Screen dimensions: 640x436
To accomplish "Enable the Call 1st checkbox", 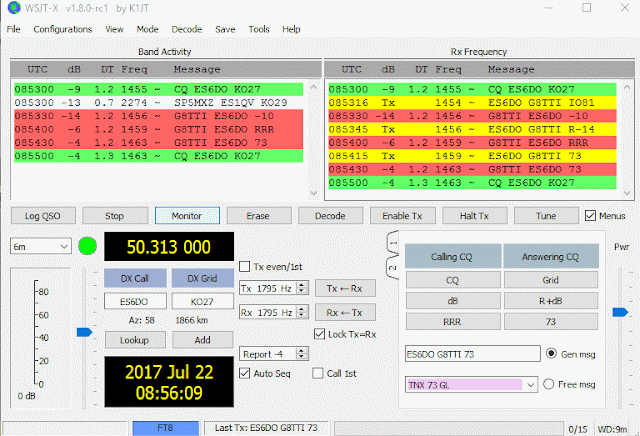I will click(x=318, y=373).
